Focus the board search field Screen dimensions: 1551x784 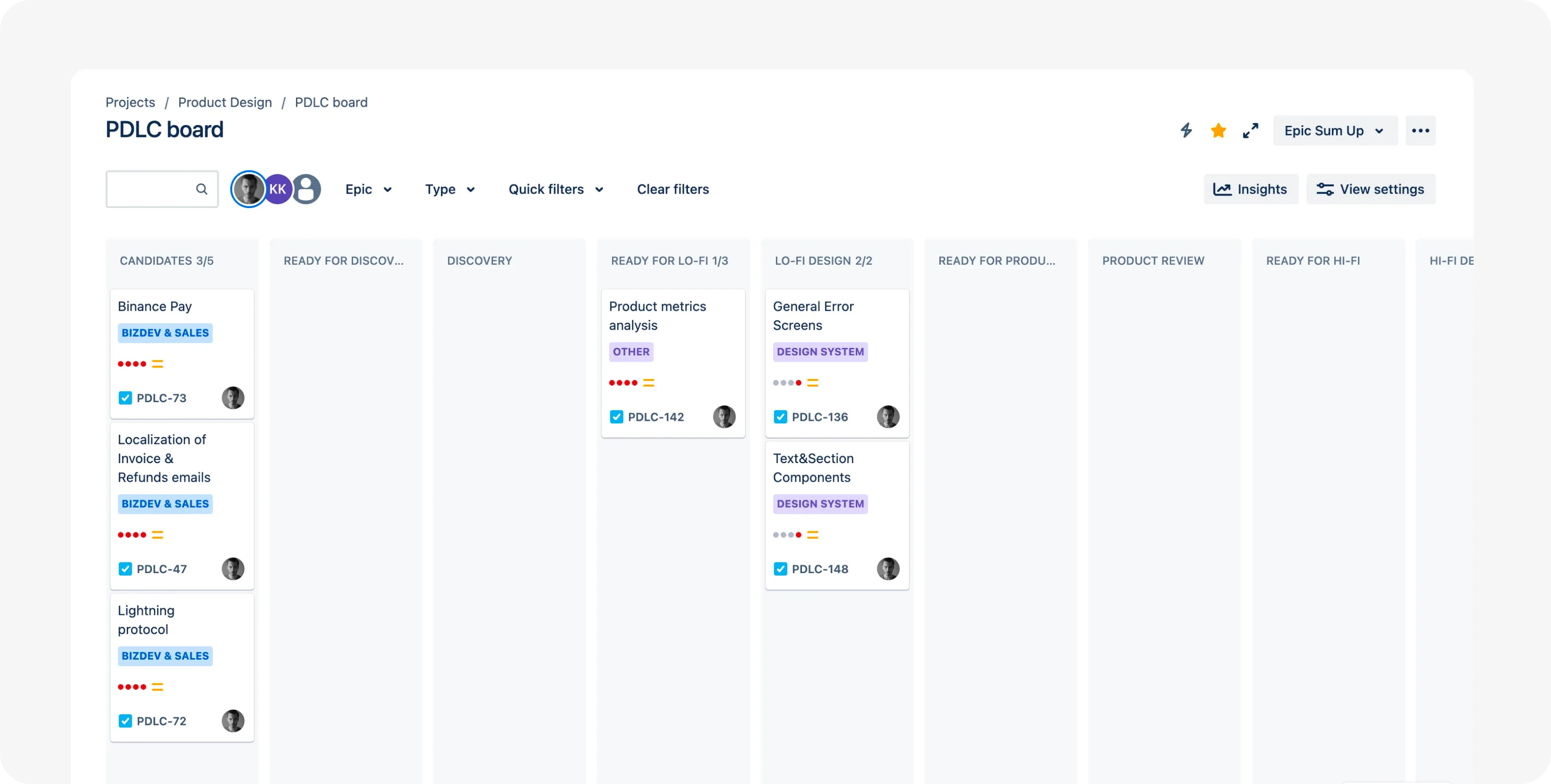162,189
